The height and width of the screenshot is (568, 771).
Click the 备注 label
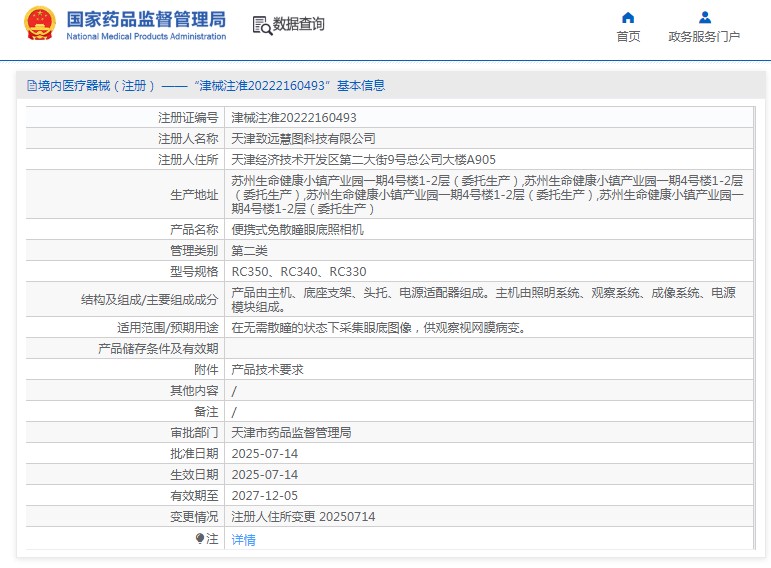(206, 412)
